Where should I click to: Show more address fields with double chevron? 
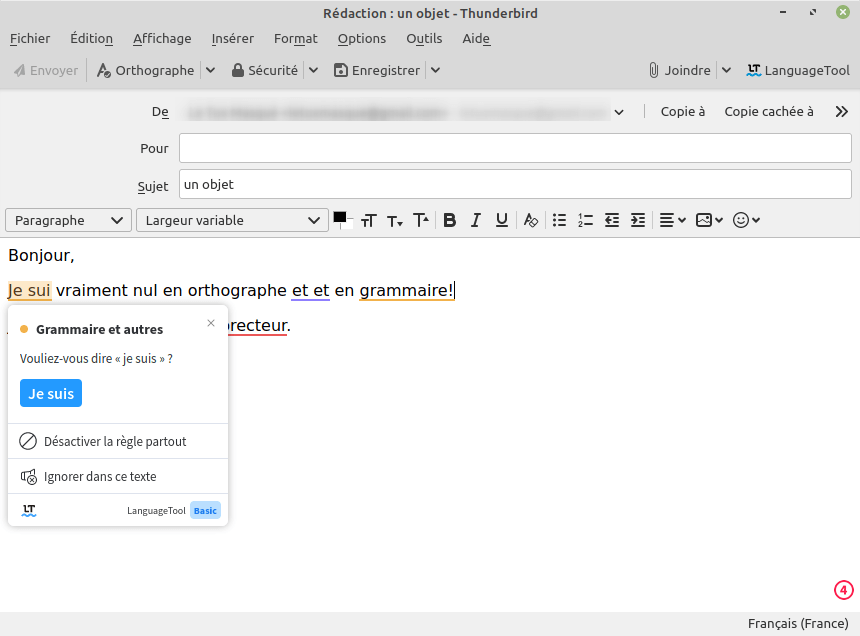pos(841,112)
